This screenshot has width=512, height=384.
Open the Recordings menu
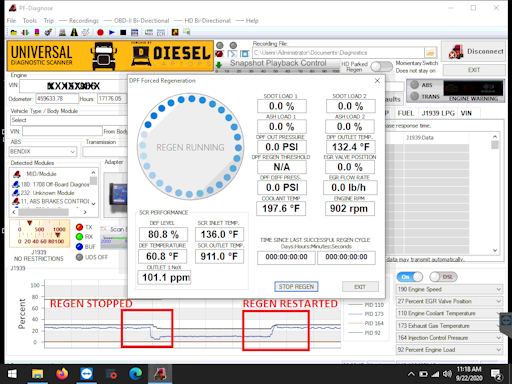(x=84, y=21)
